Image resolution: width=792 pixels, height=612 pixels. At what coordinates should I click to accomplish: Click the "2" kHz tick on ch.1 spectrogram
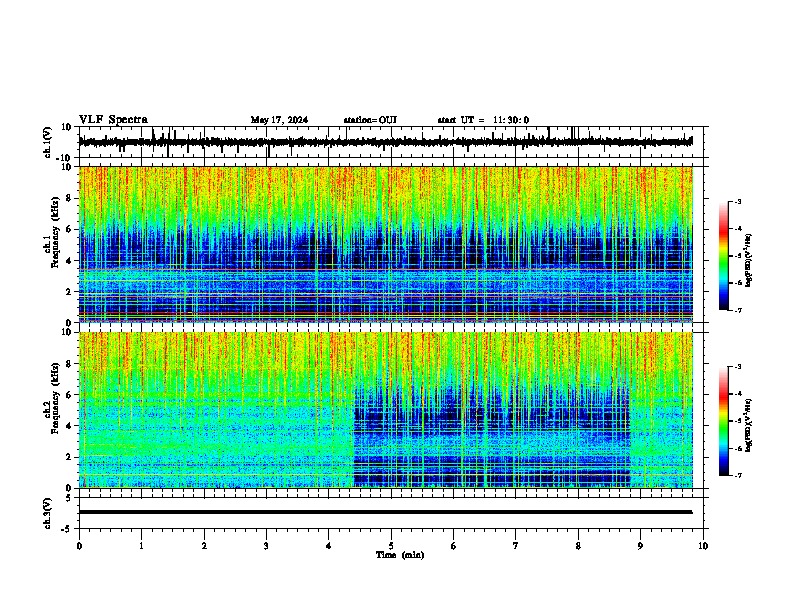(x=69, y=291)
